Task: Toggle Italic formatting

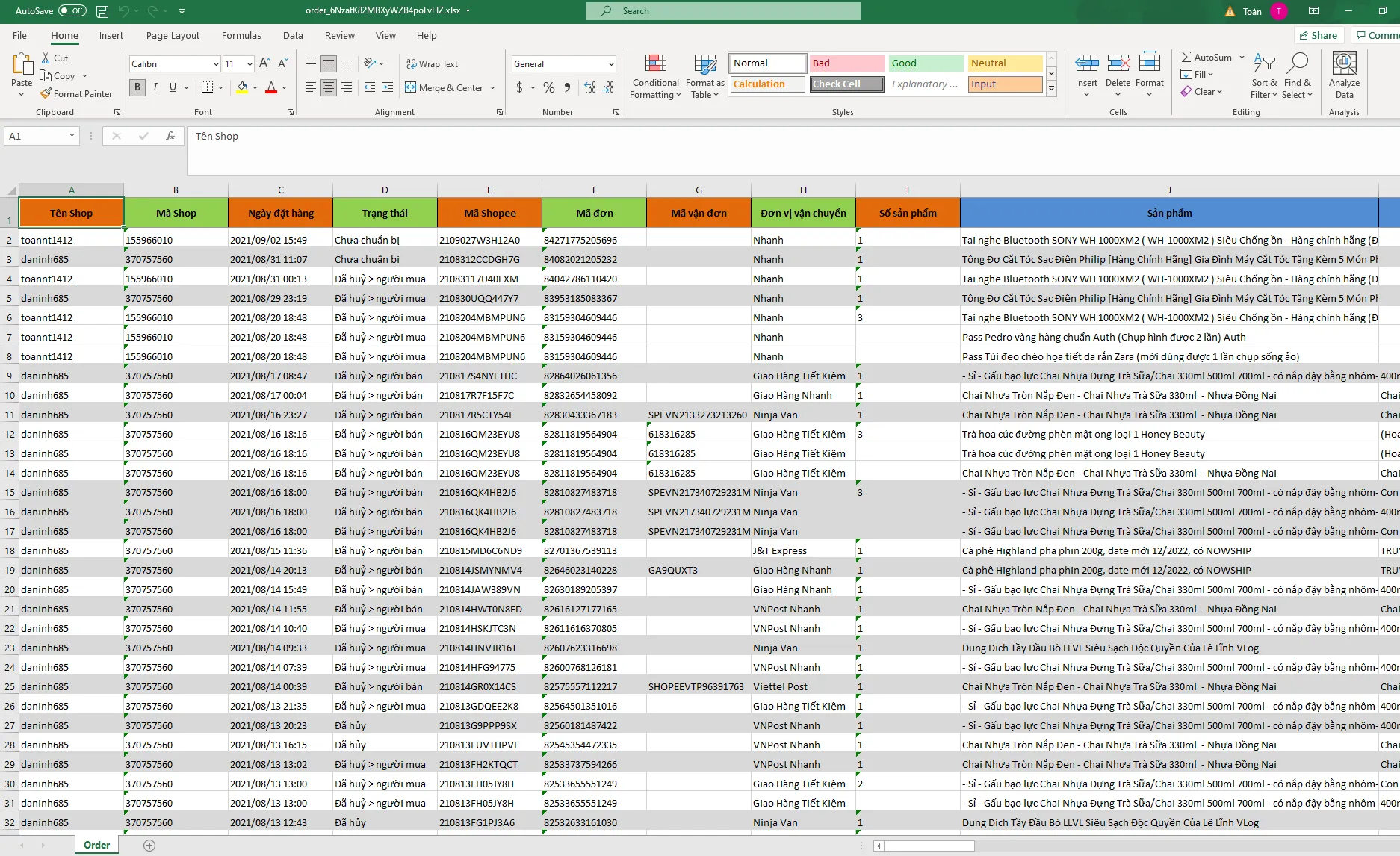Action: [x=155, y=87]
